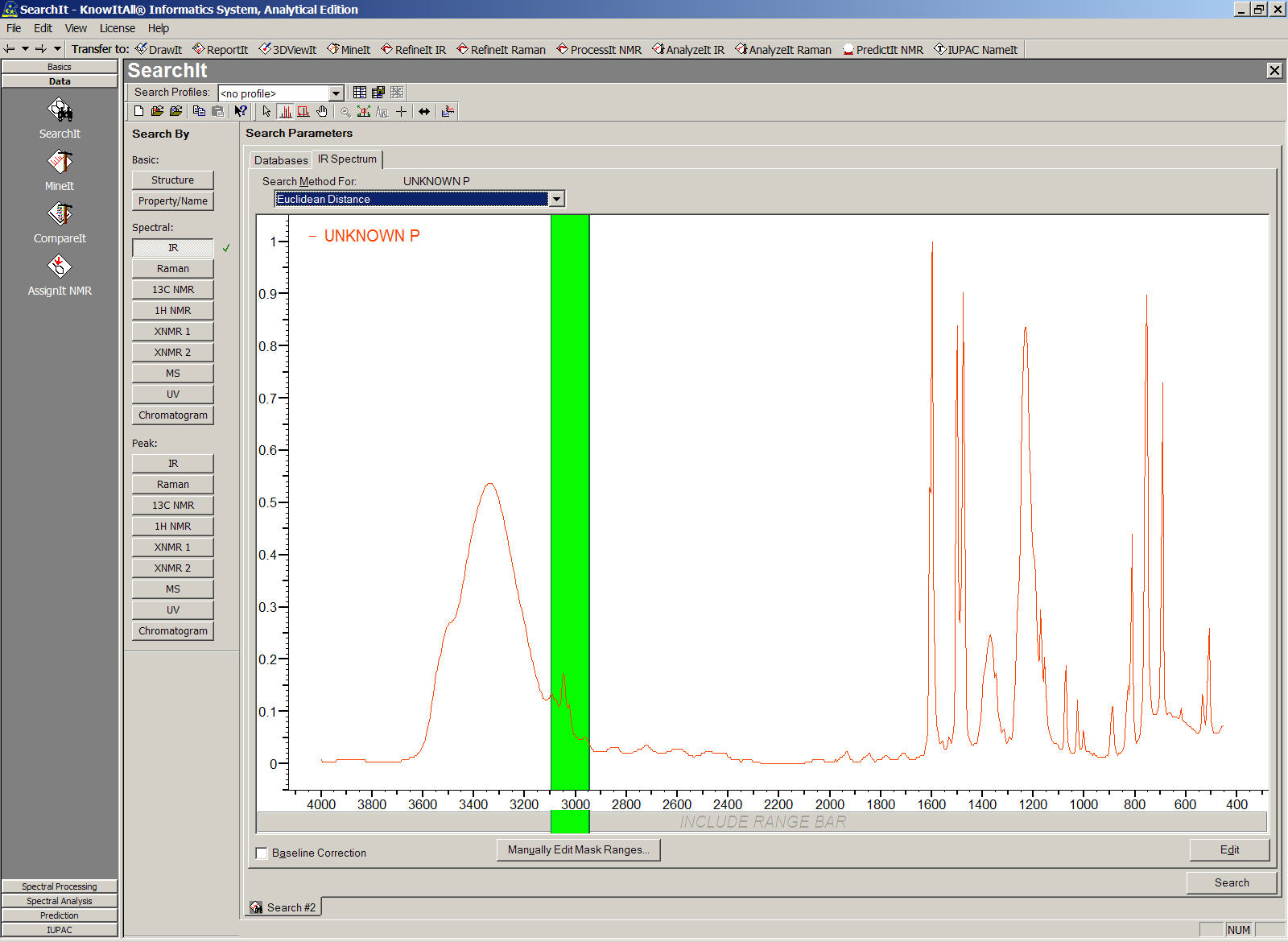Click the Spectral Chromatogram button

click(x=173, y=415)
